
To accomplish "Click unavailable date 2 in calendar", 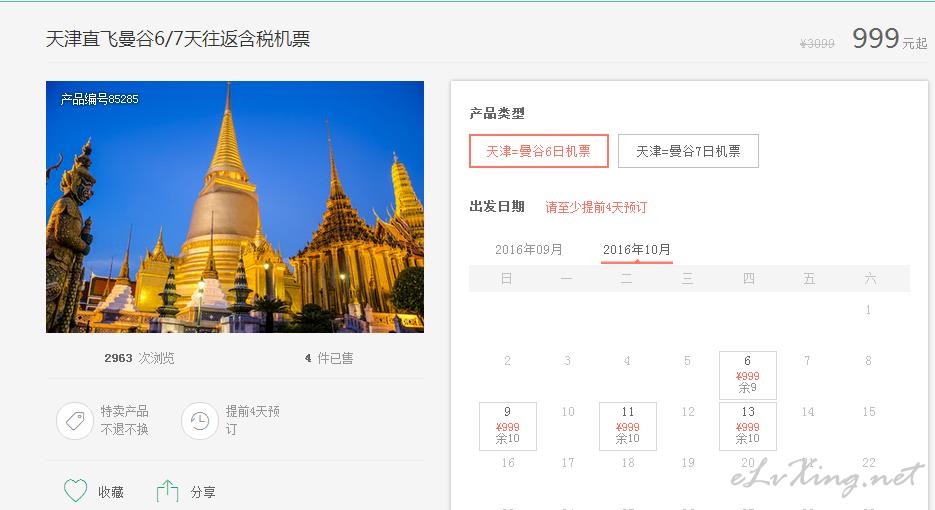I will pos(507,360).
